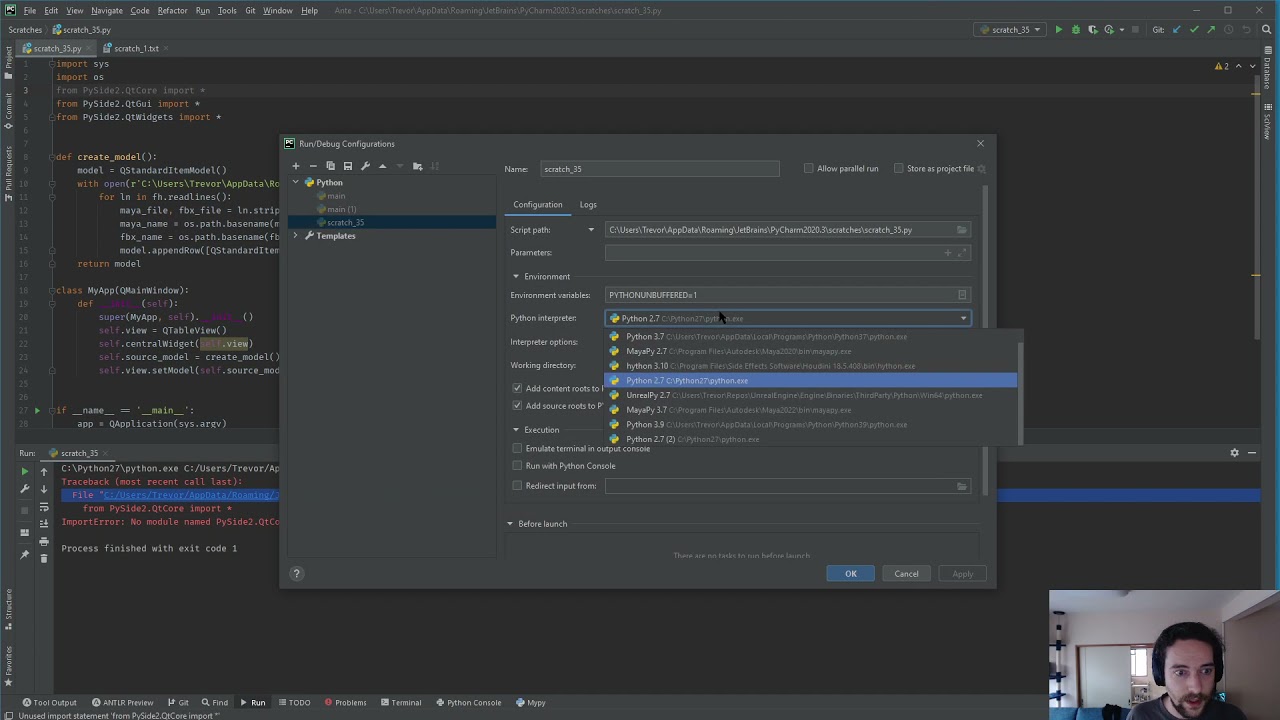The width and height of the screenshot is (1280, 720).
Task: Enable Allow parallel run
Action: point(809,169)
